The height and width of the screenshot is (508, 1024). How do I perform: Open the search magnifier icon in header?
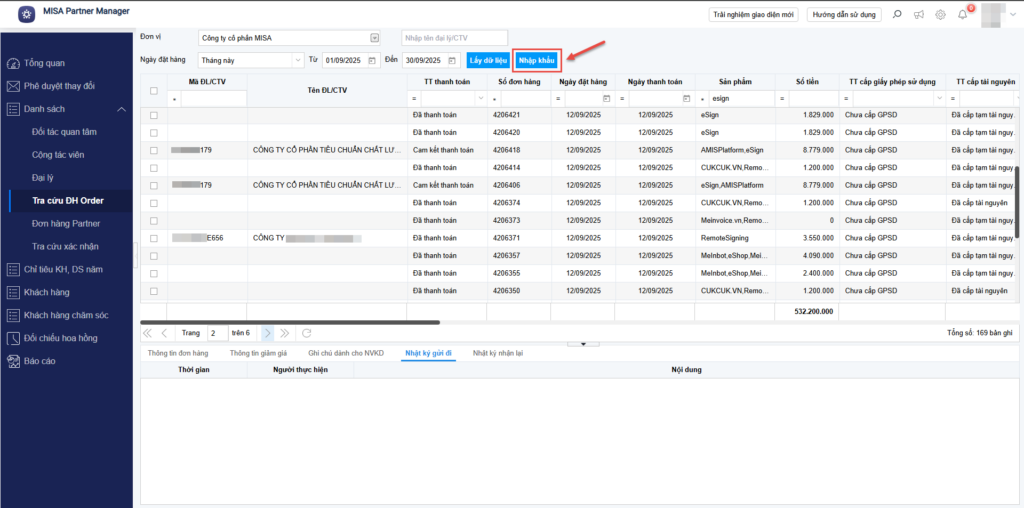pyautogui.click(x=897, y=14)
